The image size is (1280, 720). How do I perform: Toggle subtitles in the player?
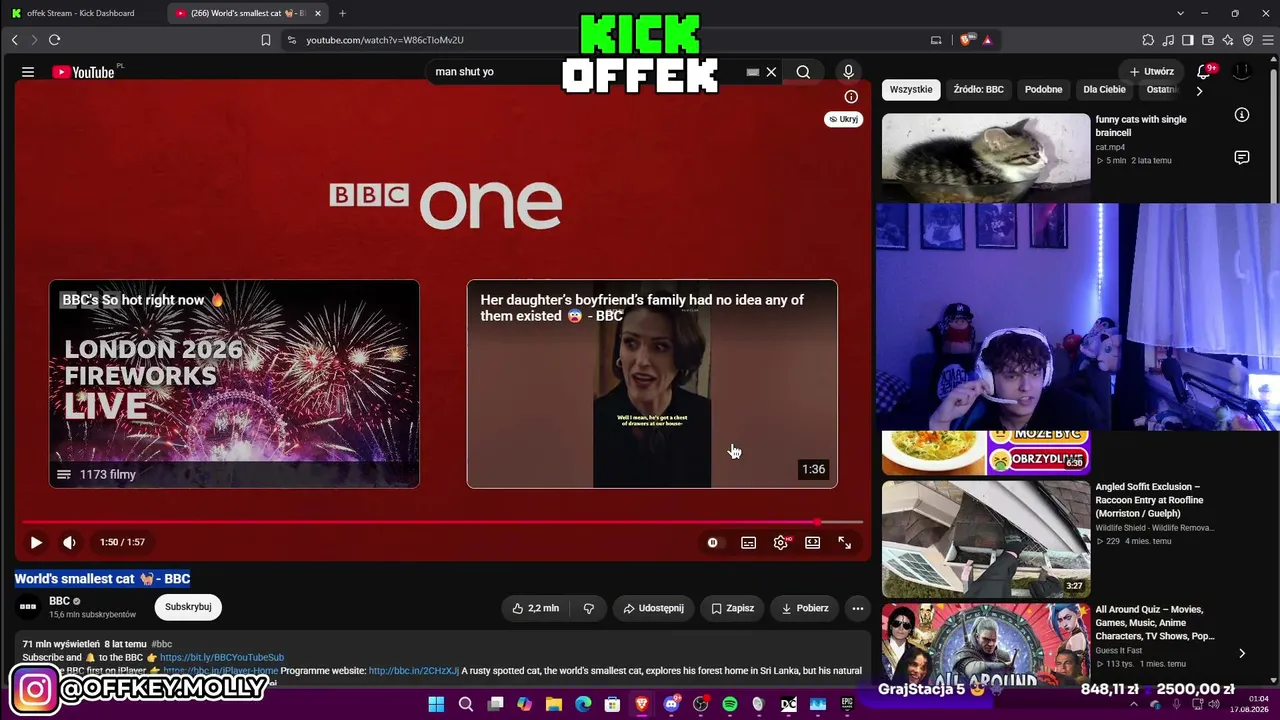[748, 542]
